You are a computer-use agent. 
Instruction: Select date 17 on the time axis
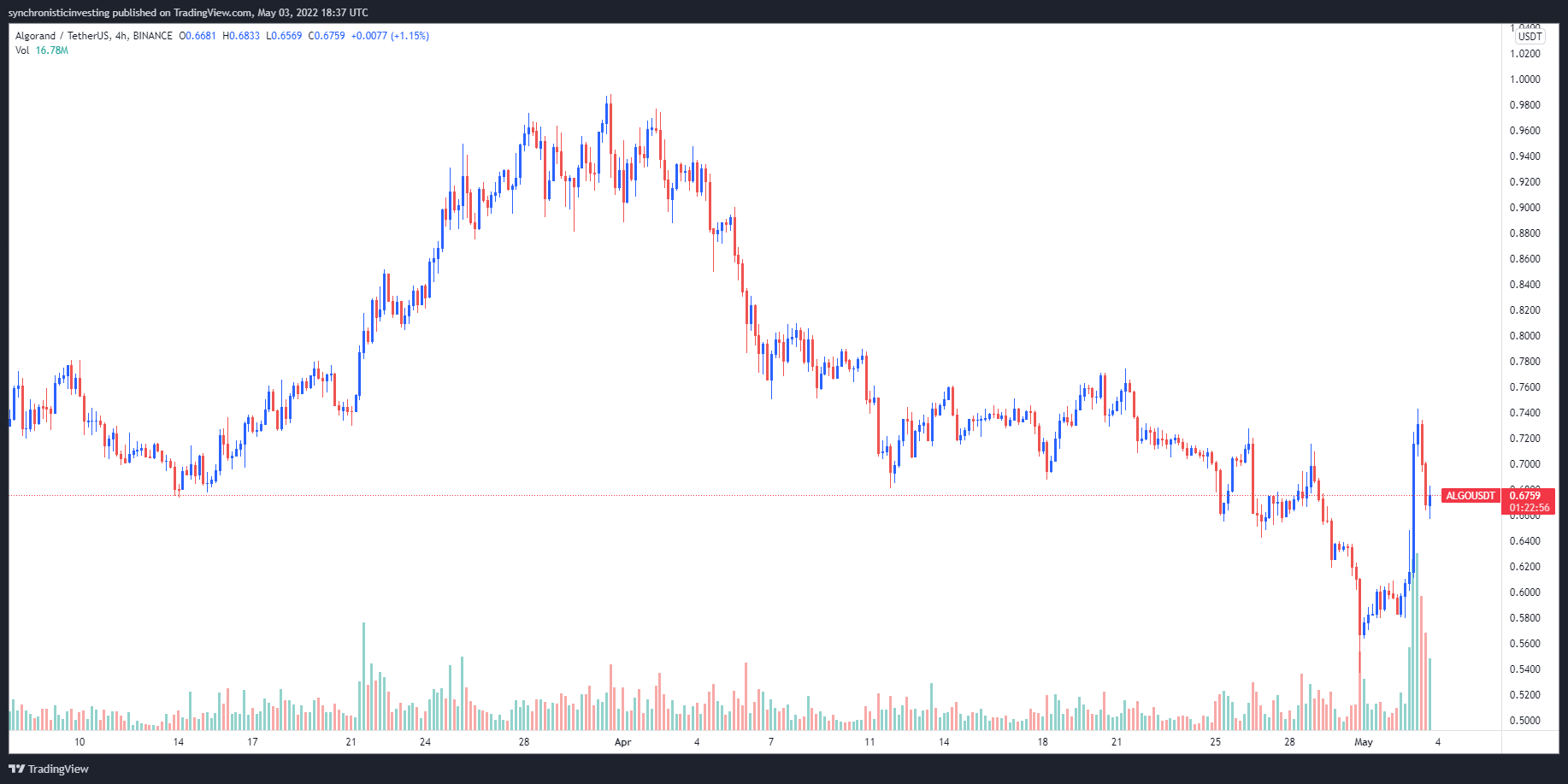click(x=252, y=742)
